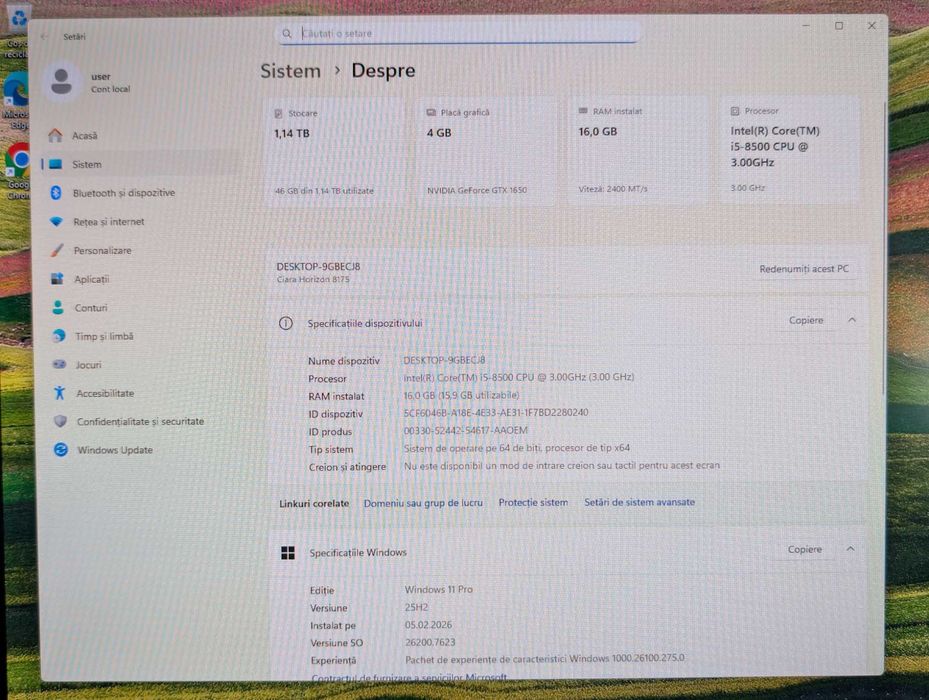929x700 pixels.
Task: Open the Timp și limbă globe icon
Action: pos(59,336)
